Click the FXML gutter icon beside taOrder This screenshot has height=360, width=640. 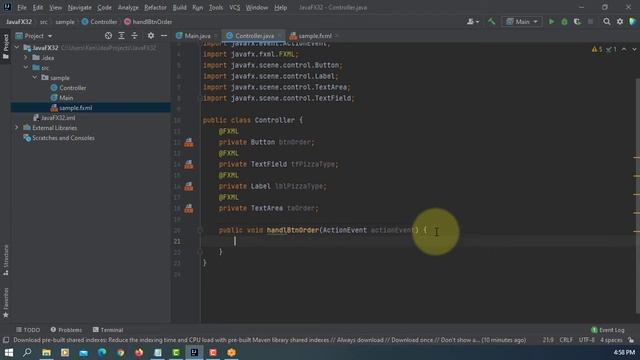(x=189, y=209)
